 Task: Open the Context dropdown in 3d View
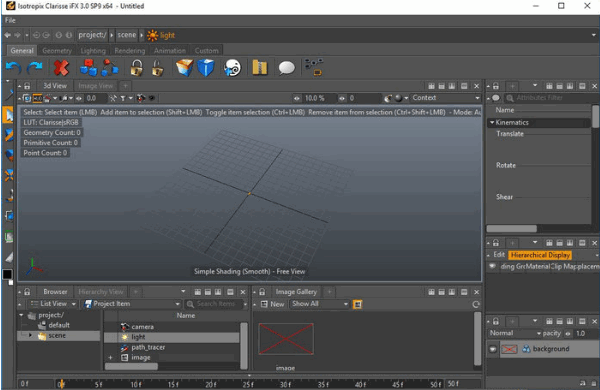point(446,98)
